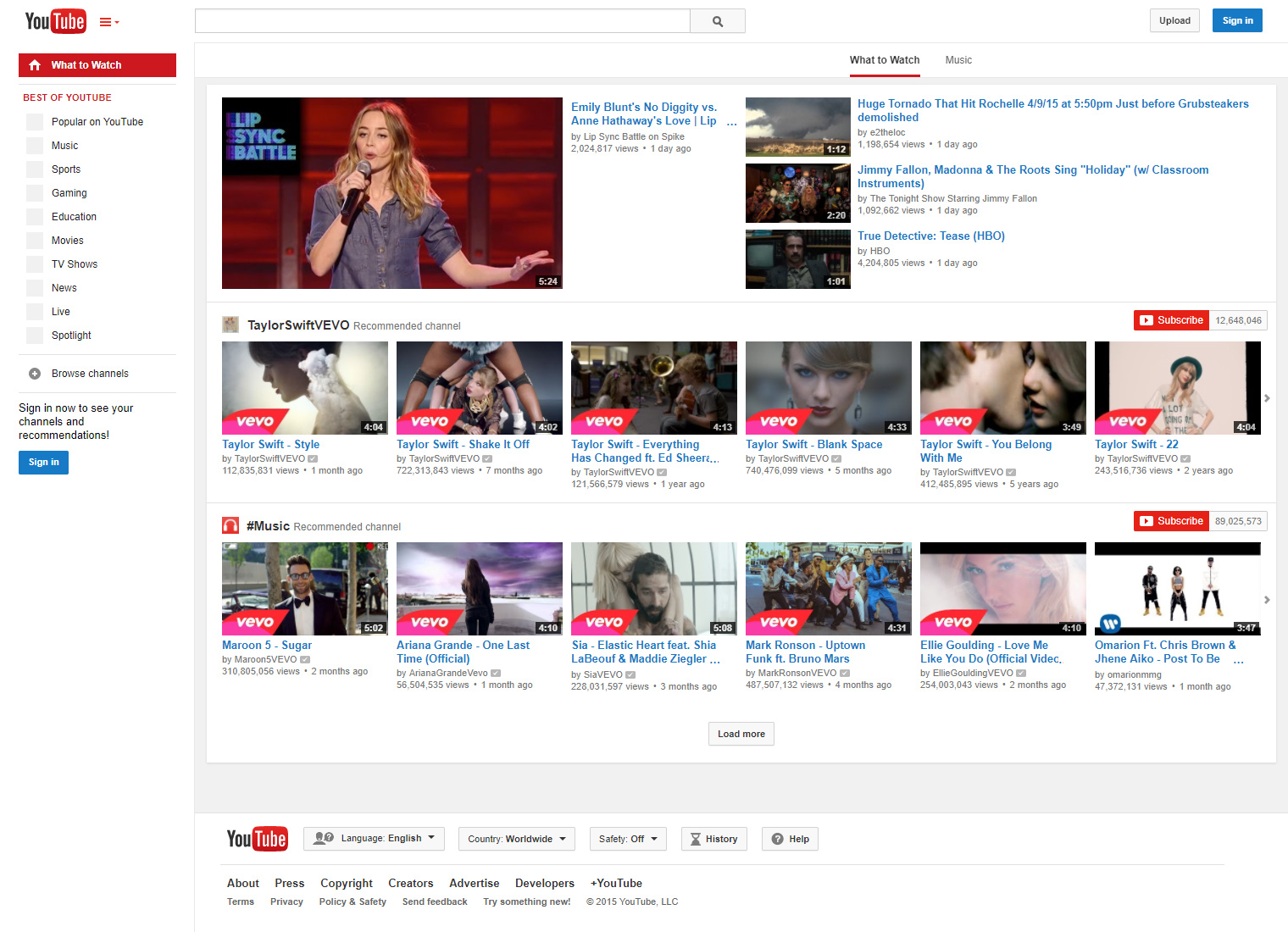This screenshot has width=1288, height=932.
Task: Open the Safety: Off dropdown
Action: click(627, 839)
